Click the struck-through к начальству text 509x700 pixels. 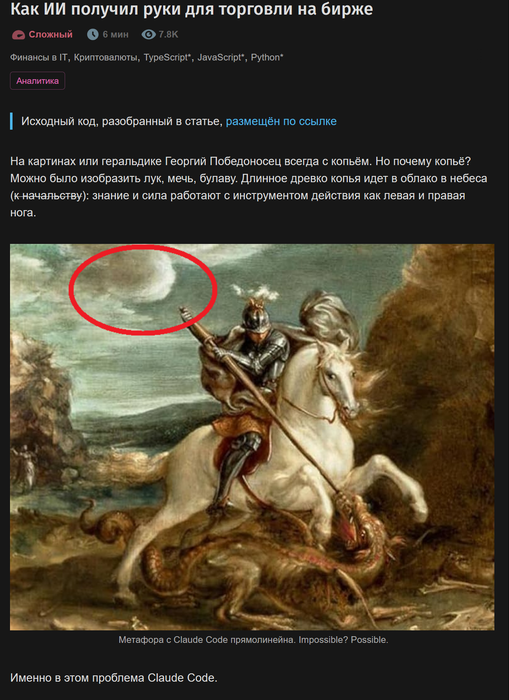(x=48, y=196)
